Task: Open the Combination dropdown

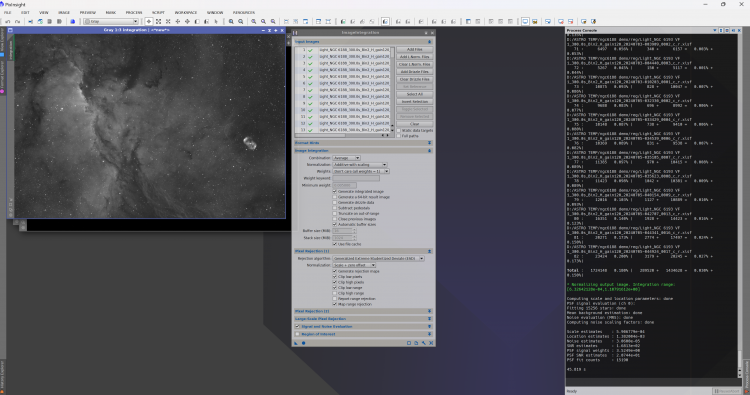Action: (346, 158)
